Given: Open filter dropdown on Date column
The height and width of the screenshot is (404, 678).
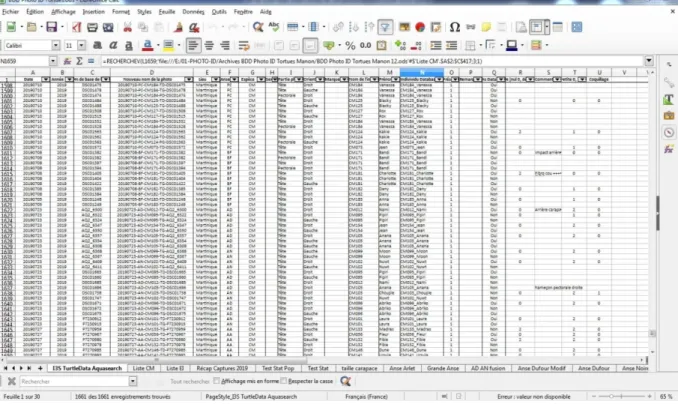Looking at the screenshot, I should (45, 79).
